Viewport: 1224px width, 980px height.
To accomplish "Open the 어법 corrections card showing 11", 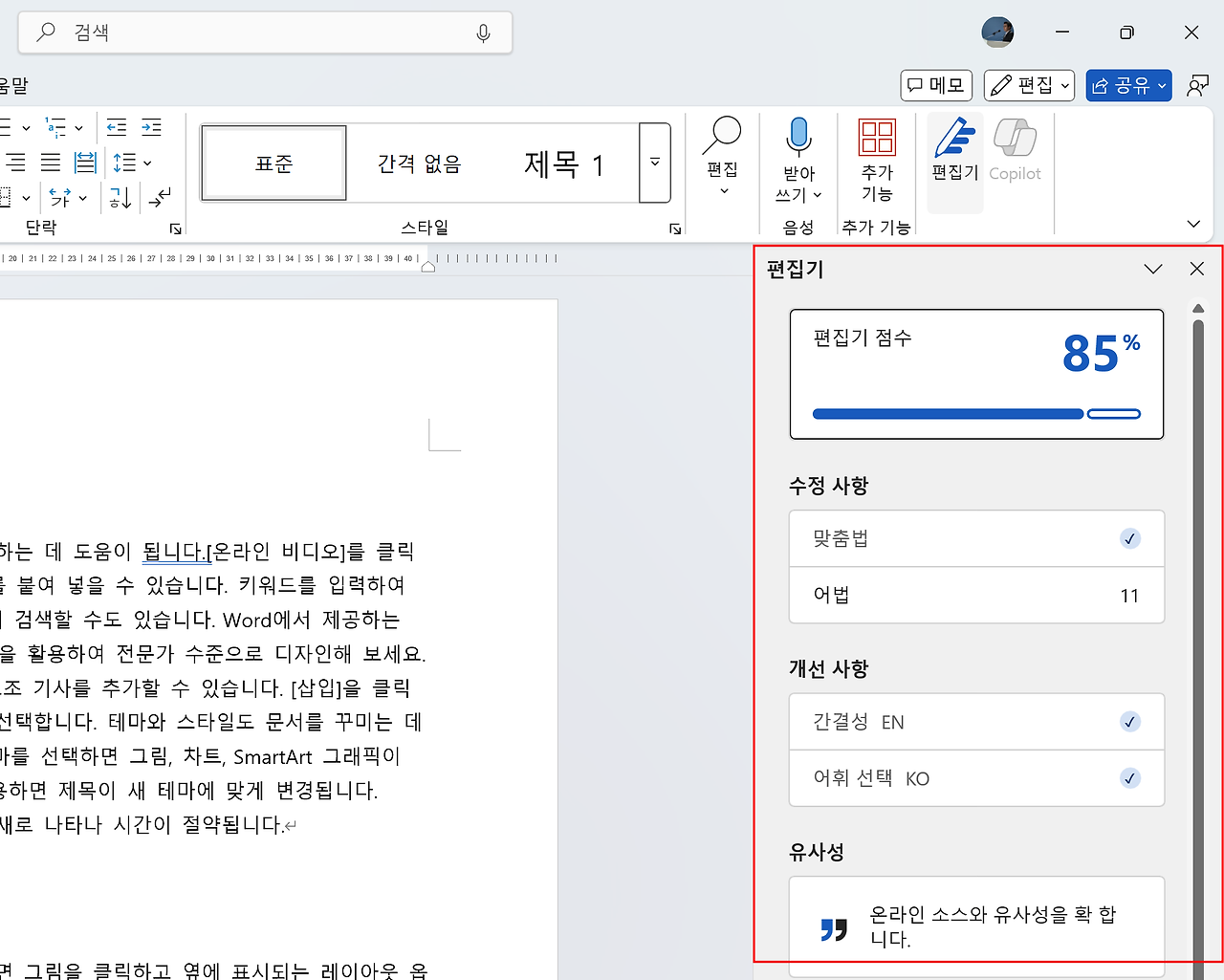I will 976,596.
